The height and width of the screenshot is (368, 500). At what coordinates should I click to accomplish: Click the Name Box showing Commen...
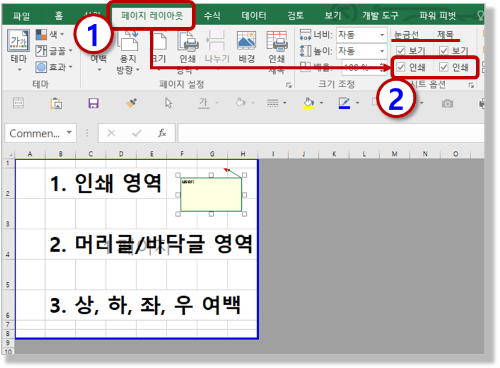tap(35, 133)
